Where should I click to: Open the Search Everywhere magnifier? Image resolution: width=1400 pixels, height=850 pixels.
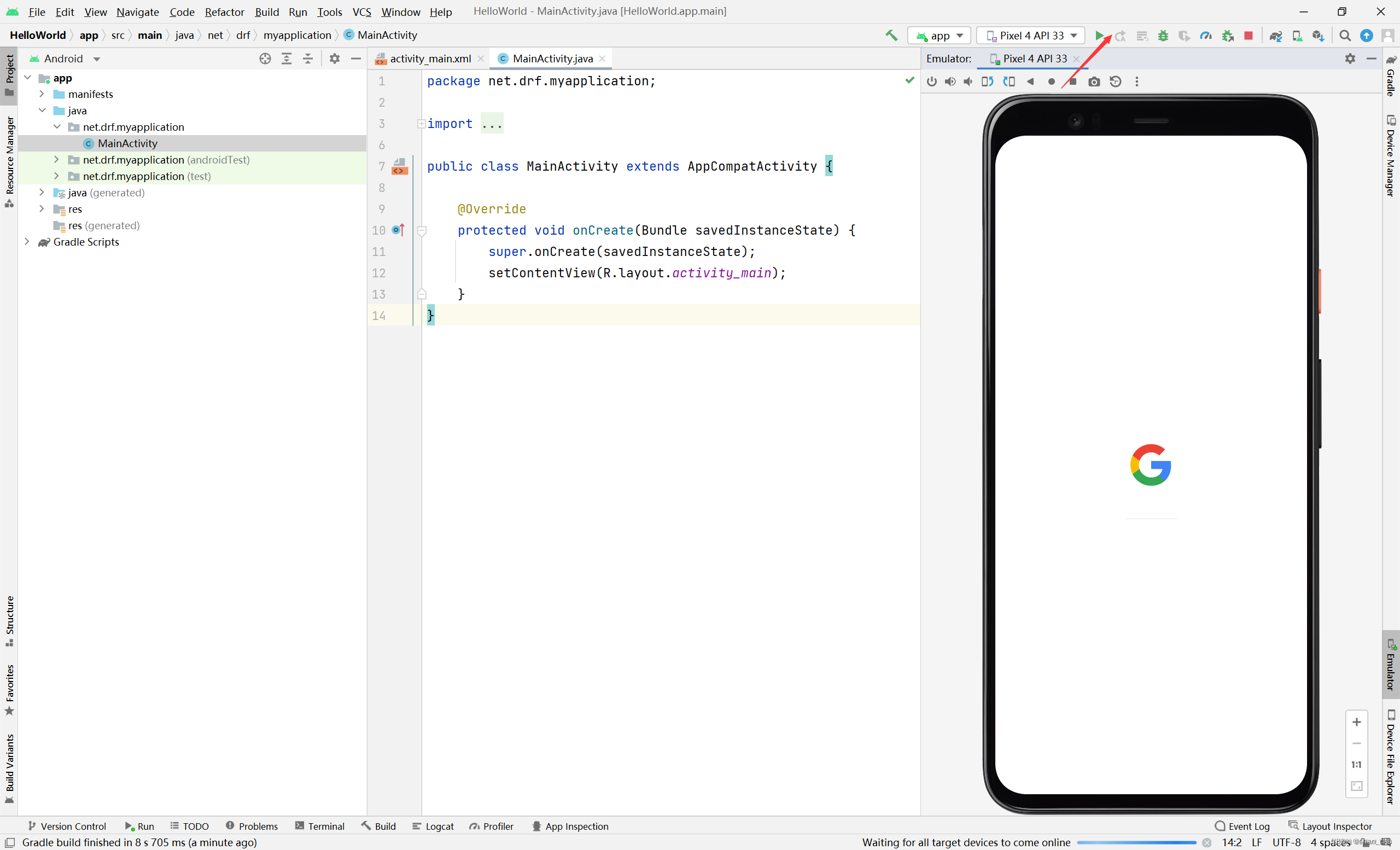(x=1345, y=36)
